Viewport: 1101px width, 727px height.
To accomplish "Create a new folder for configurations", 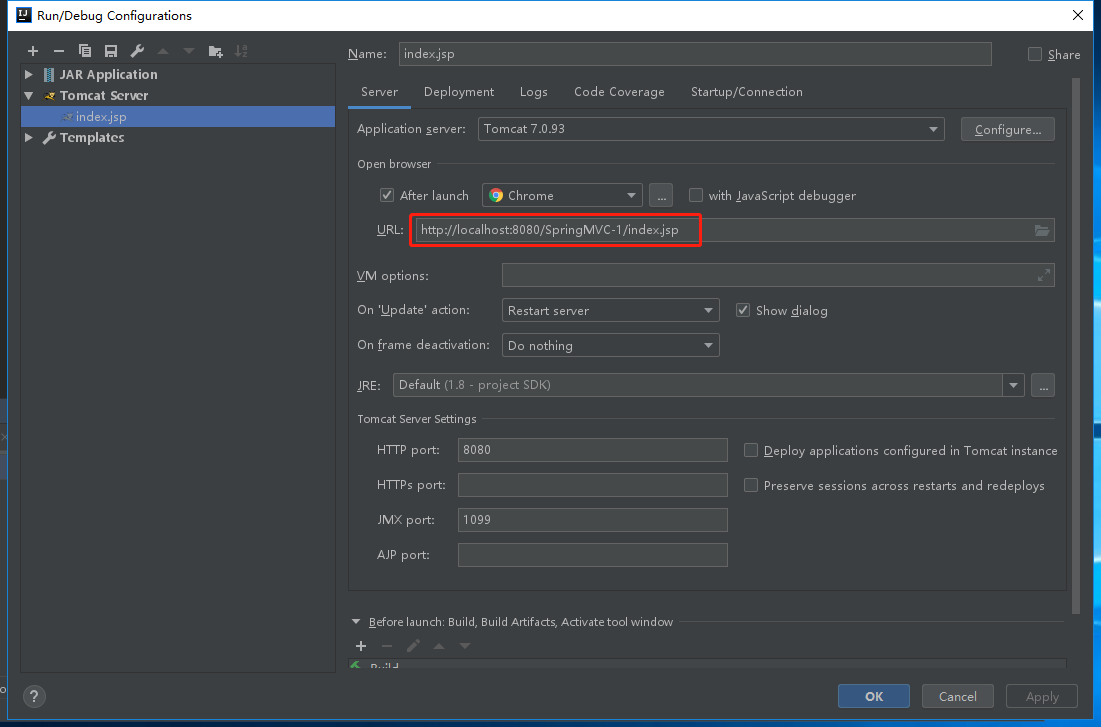I will point(216,51).
